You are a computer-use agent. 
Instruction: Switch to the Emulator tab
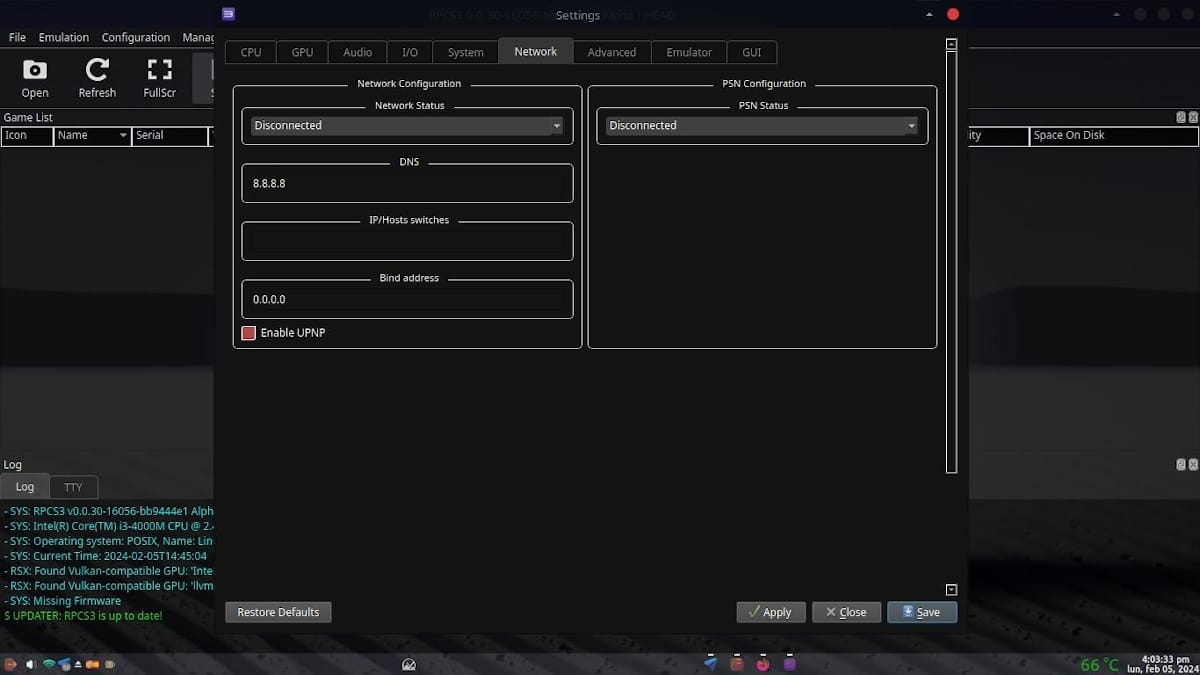[x=689, y=52]
